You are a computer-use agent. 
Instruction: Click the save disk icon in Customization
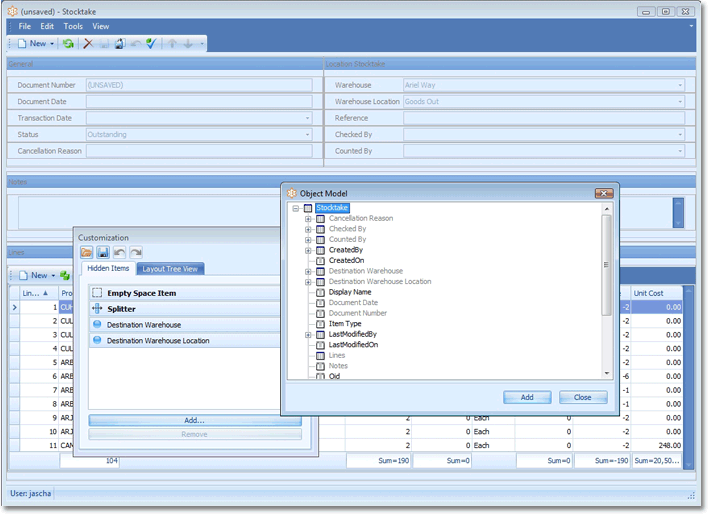point(103,253)
